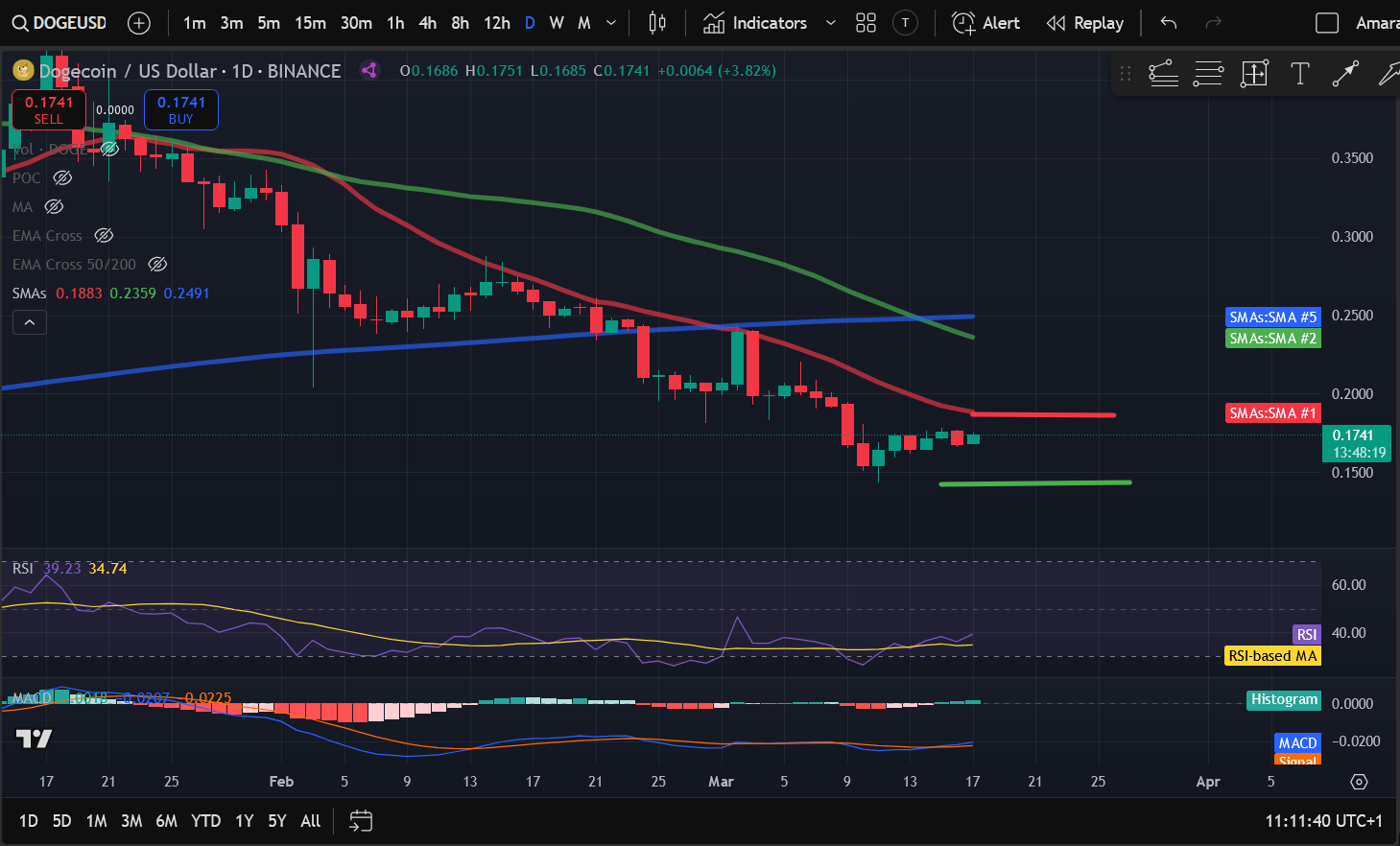Image resolution: width=1400 pixels, height=846 pixels.
Task: Set date range to YTD
Action: pos(206,821)
